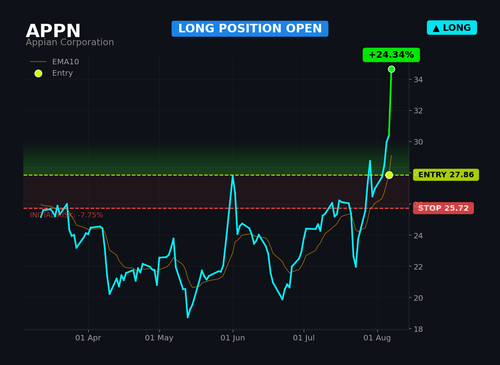Image resolution: width=500 pixels, height=365 pixels.
Task: Select the STOP 25.72 price tag
Action: tap(443, 208)
